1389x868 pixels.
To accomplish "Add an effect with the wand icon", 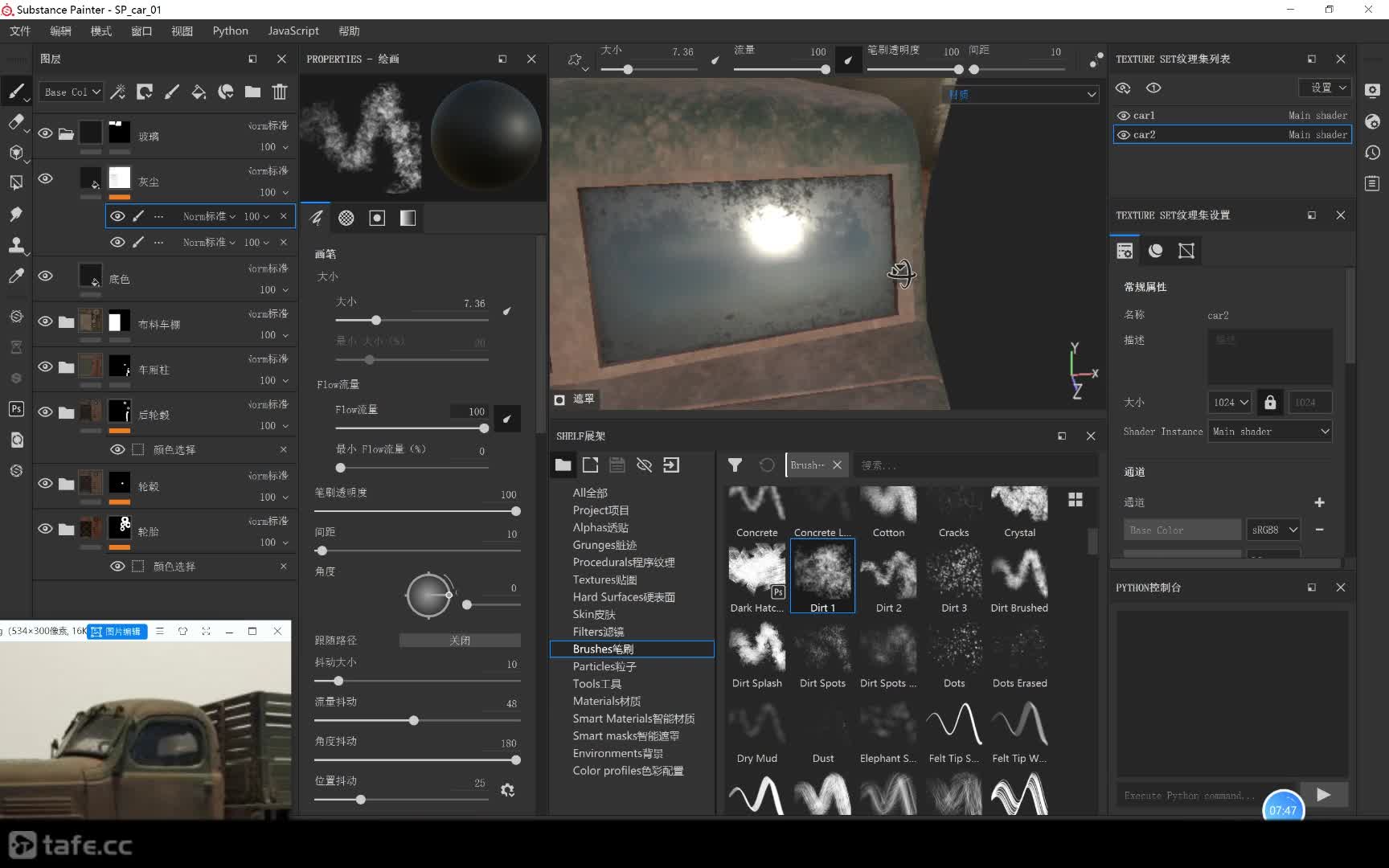I will click(x=118, y=92).
